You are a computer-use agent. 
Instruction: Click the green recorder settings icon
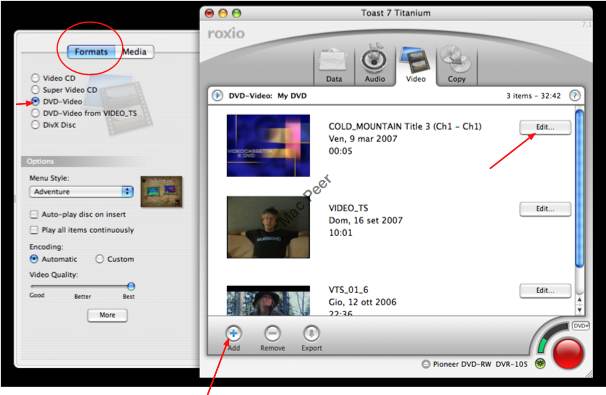tap(540, 363)
